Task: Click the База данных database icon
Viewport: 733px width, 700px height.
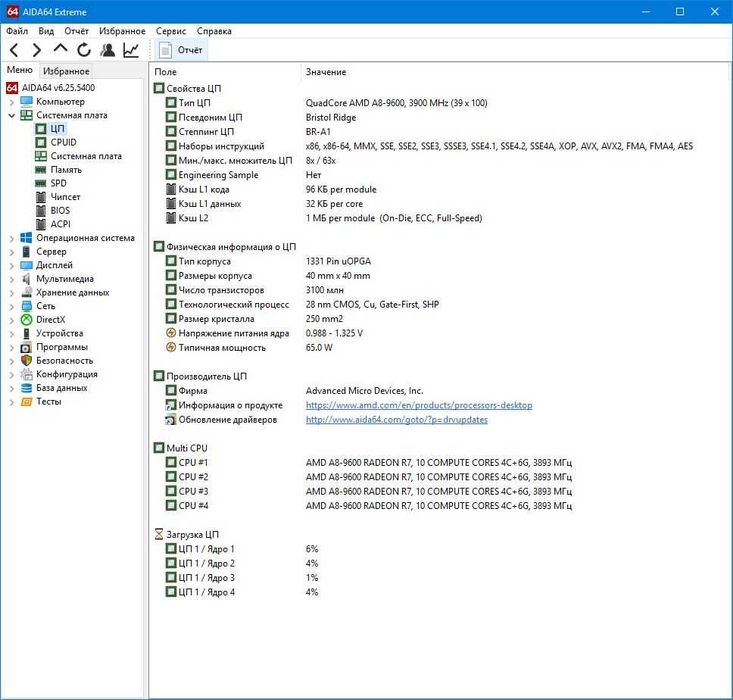Action: pos(27,388)
